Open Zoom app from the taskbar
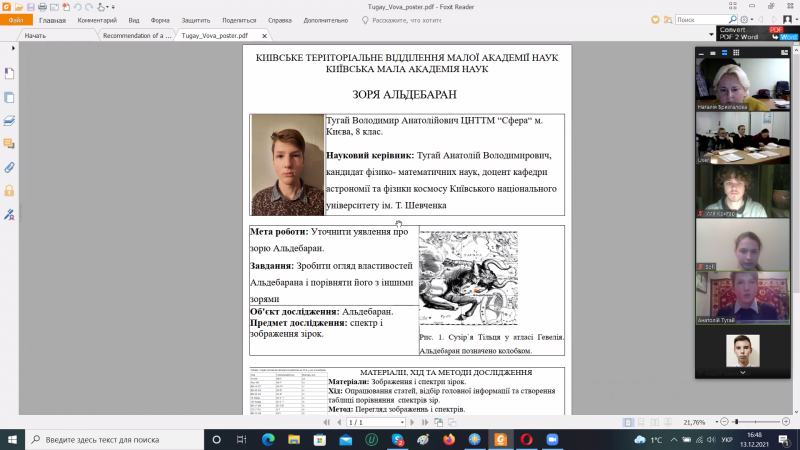Image resolution: width=800 pixels, height=450 pixels. click(552, 439)
